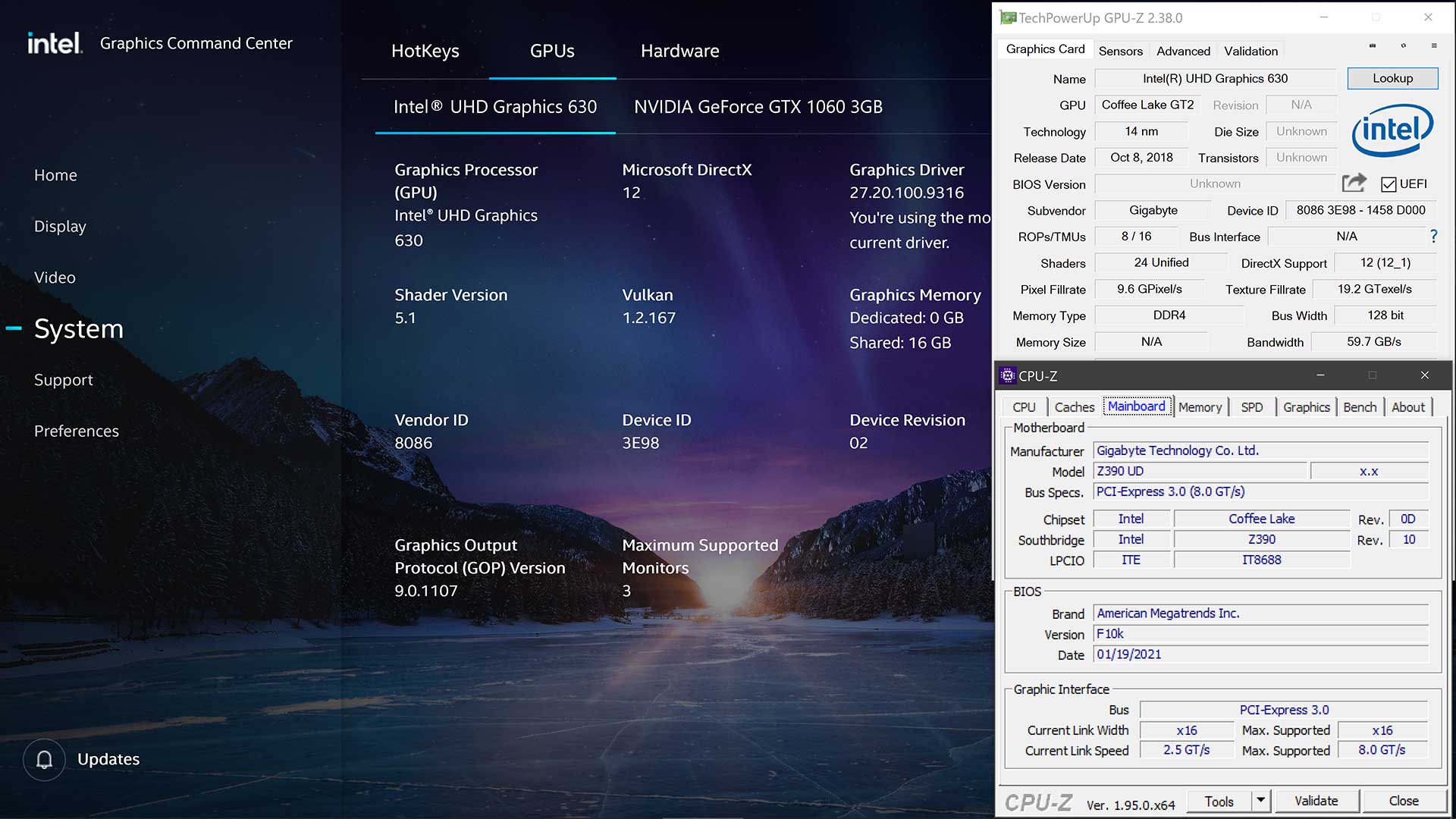Click the Current Link Speed 2.5 GT/s value
Screen dimensions: 1456x819
[x=1186, y=750]
